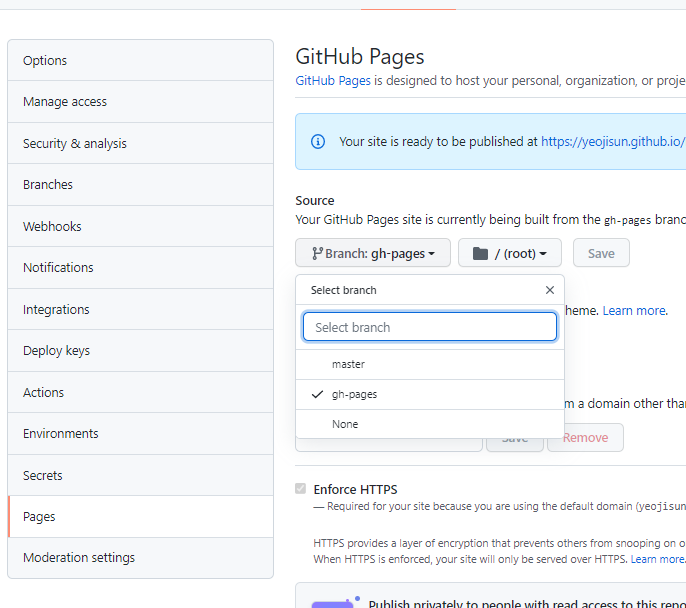
Task: Go to Actions settings
Action: point(140,392)
